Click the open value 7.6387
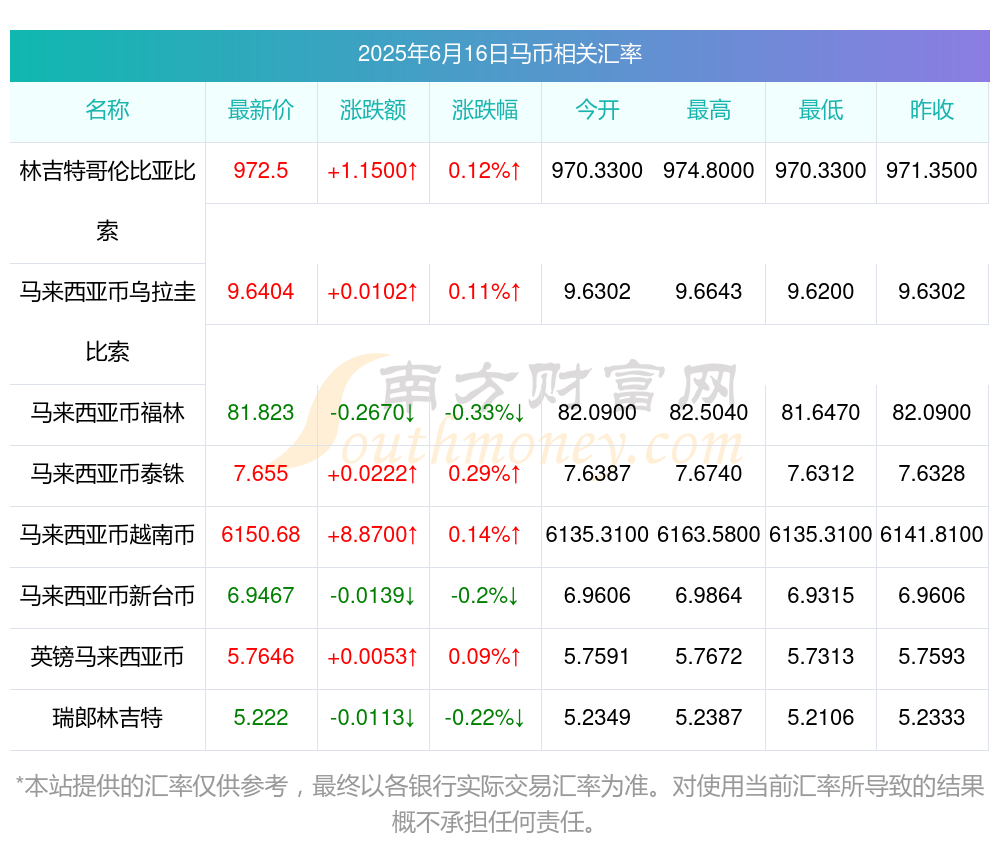 (597, 474)
